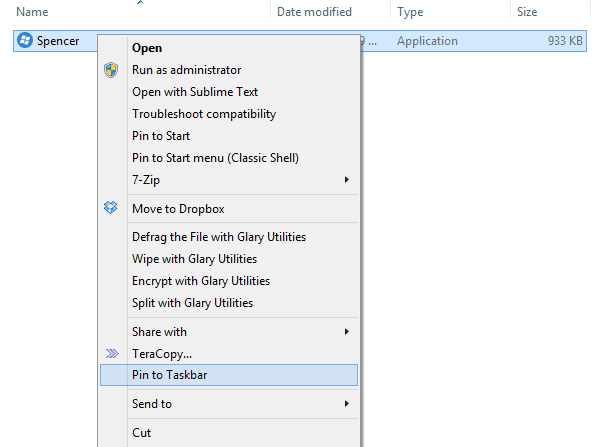Choose Open with Sublime Text
The width and height of the screenshot is (600, 447).
[x=229, y=92]
